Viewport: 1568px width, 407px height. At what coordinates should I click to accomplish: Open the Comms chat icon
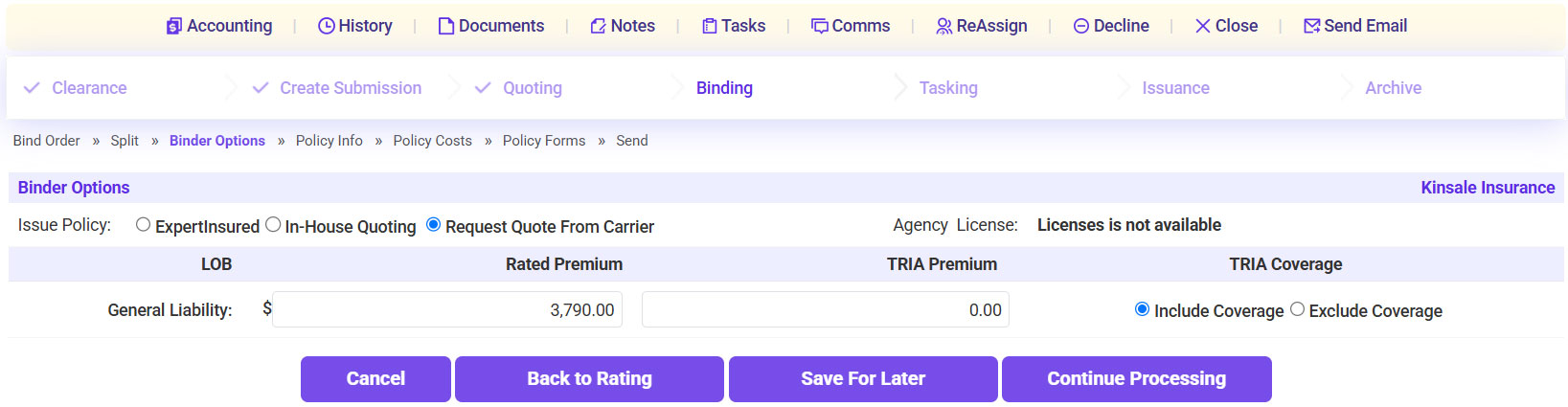[820, 26]
